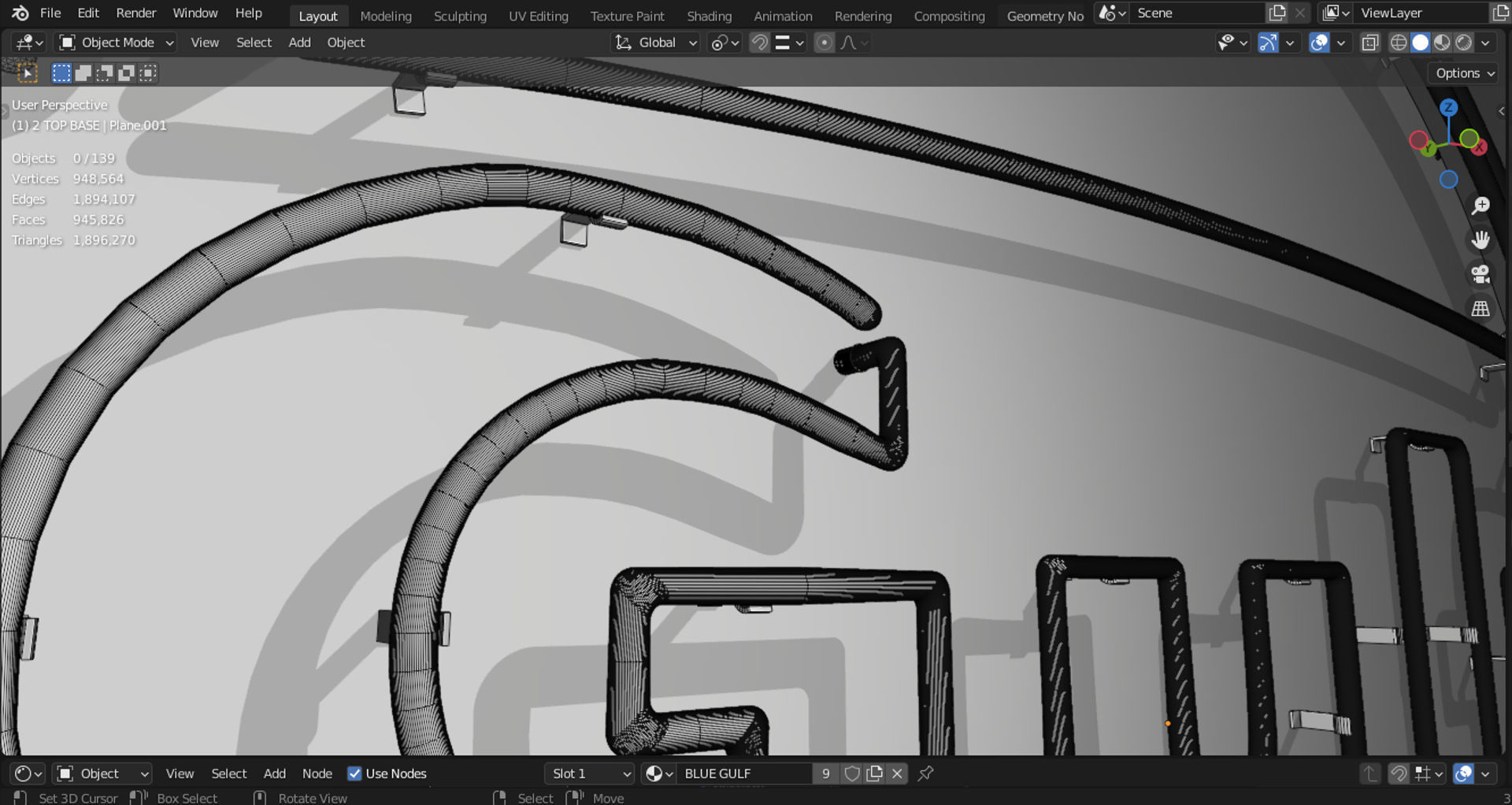The image size is (1512, 805).
Task: Choose the extend selection mode
Action: 83,73
